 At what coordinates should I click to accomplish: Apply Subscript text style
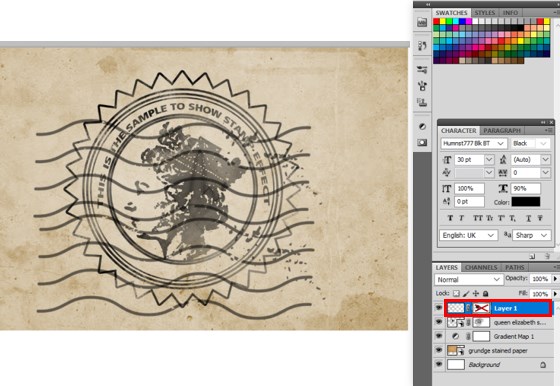[512, 218]
